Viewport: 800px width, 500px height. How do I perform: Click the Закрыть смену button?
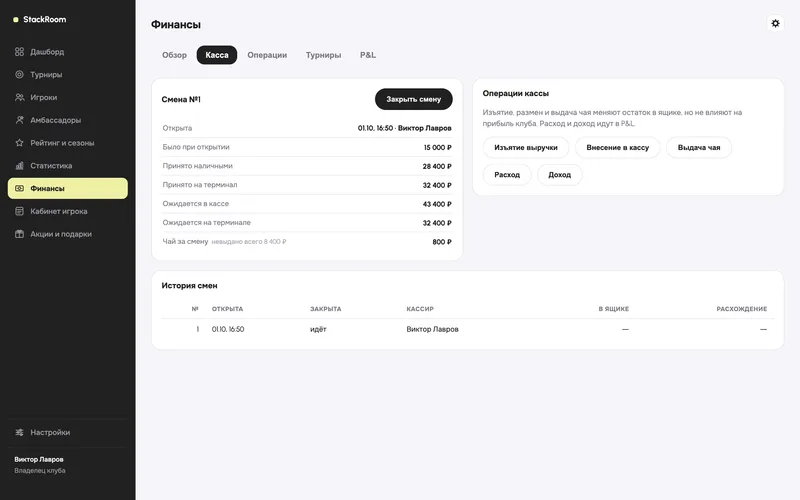pos(414,99)
